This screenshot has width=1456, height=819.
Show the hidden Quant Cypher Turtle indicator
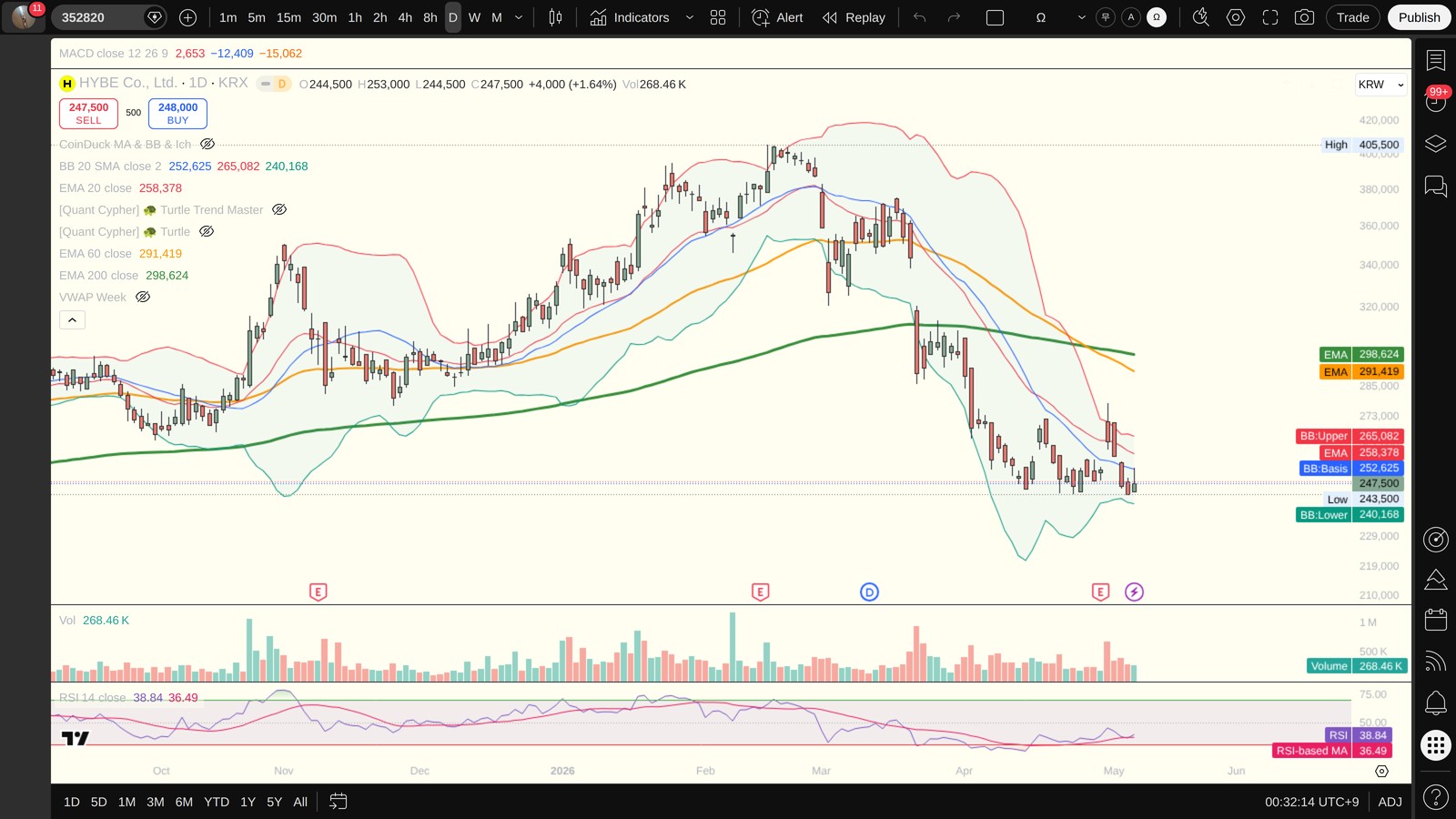click(207, 231)
